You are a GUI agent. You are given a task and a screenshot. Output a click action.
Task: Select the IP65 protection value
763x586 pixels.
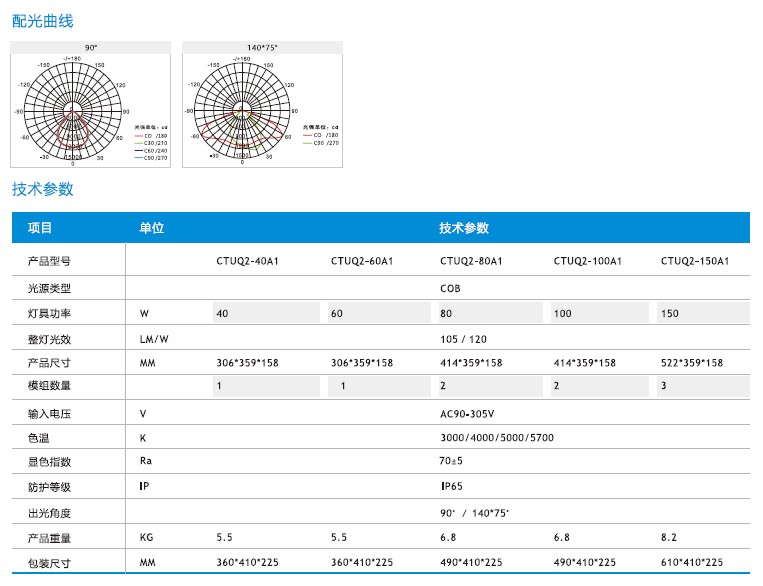click(452, 486)
